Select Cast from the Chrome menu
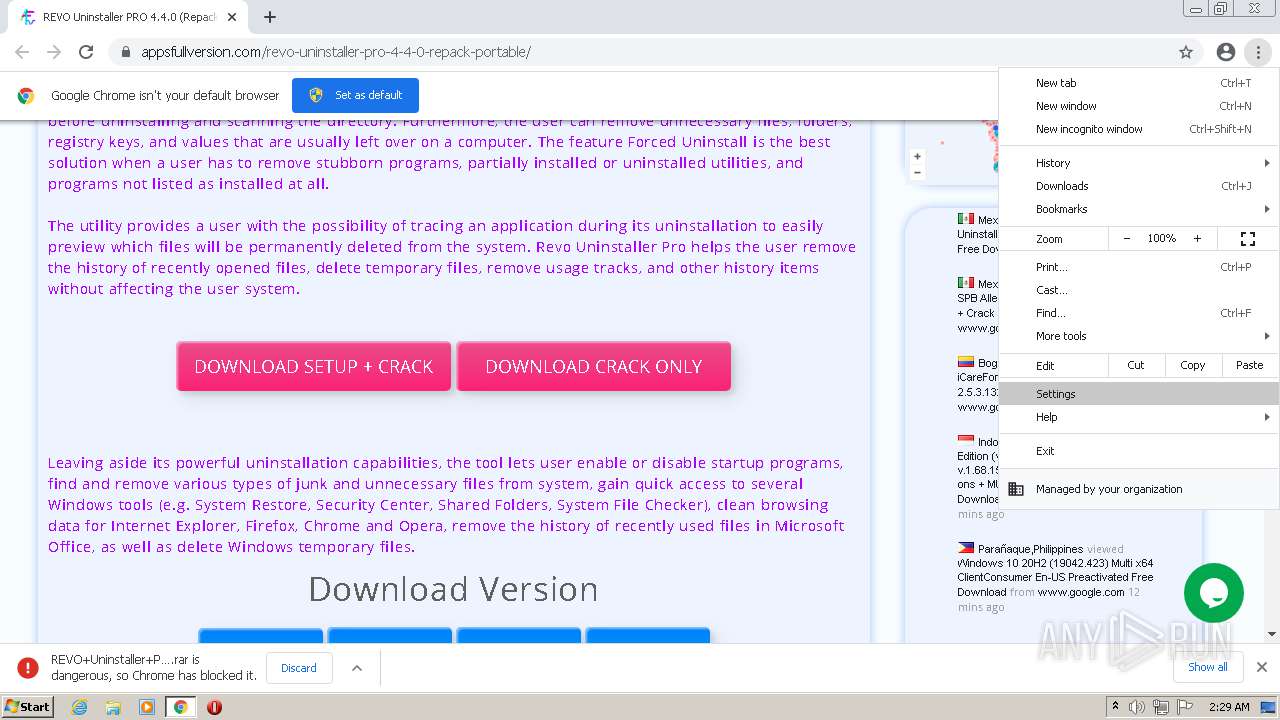This screenshot has height=720, width=1280. click(x=1139, y=290)
